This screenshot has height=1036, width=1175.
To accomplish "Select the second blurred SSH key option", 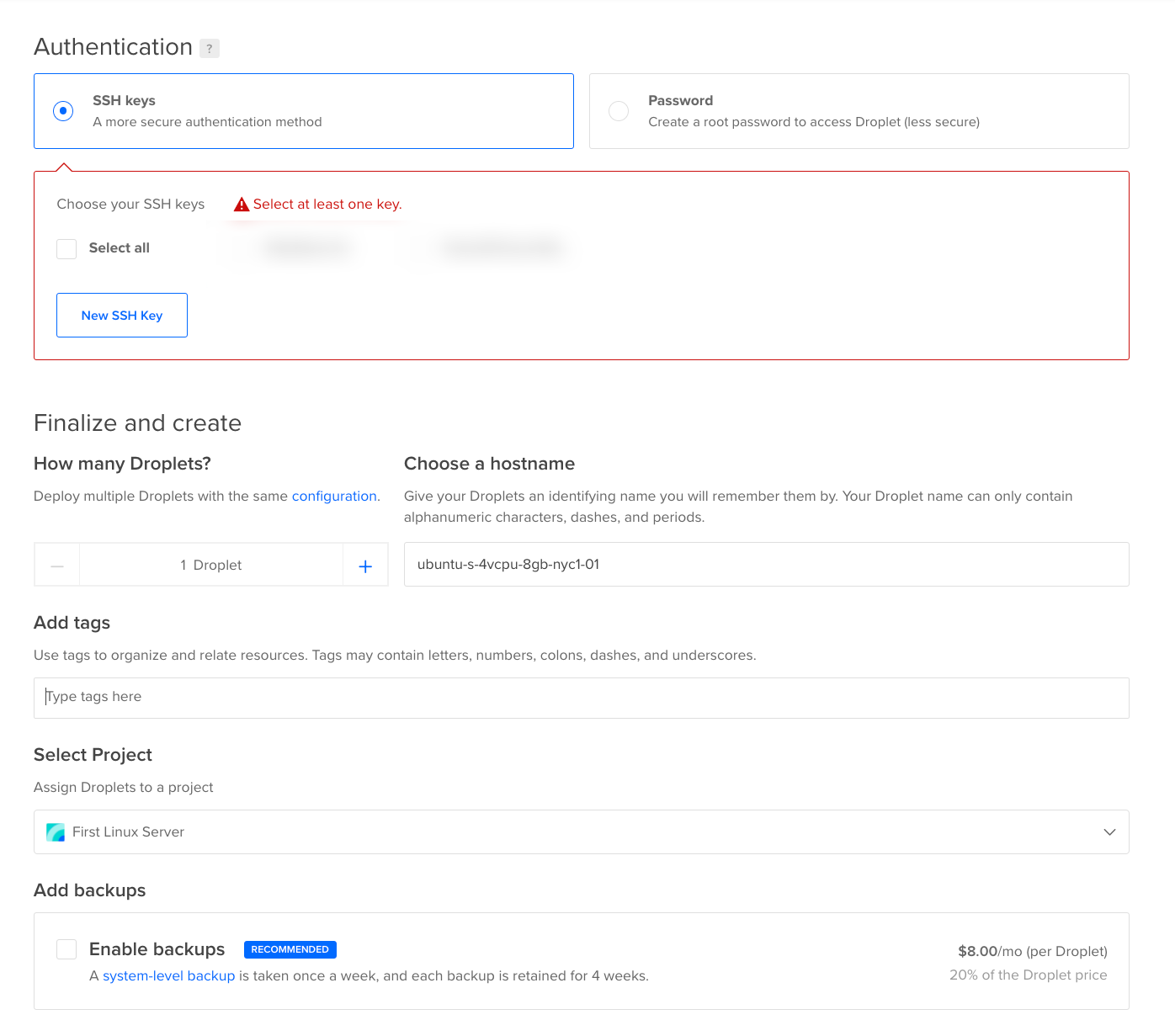I will 502,248.
